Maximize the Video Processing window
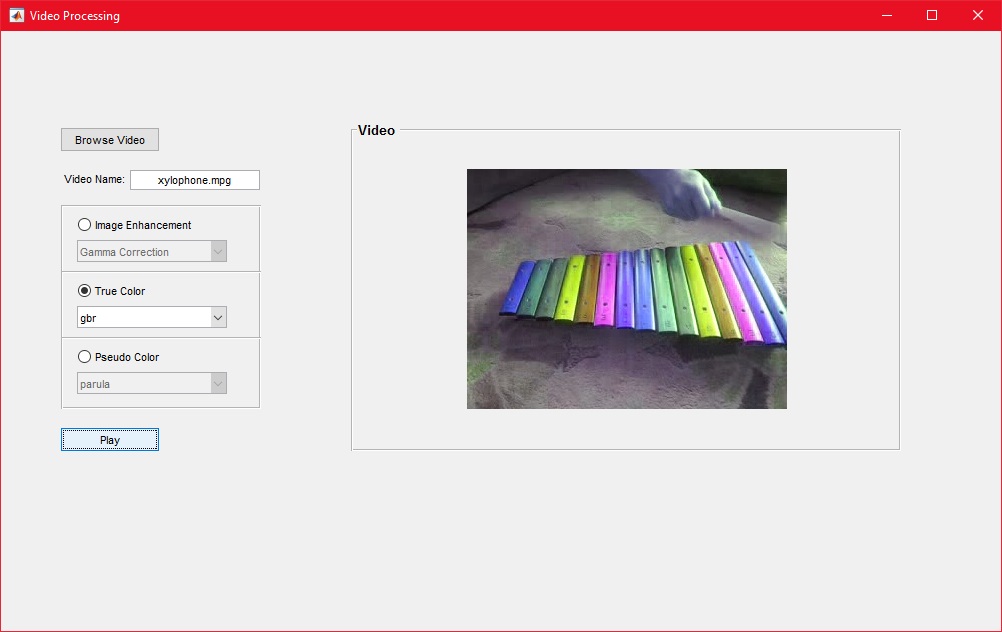Image resolution: width=1002 pixels, height=632 pixels. pyautogui.click(x=932, y=15)
